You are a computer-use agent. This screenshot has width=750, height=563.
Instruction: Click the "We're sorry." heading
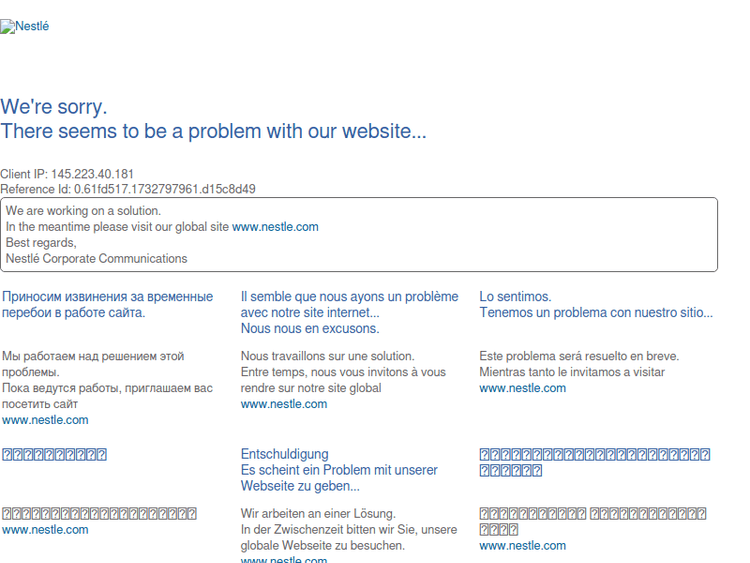tap(54, 107)
